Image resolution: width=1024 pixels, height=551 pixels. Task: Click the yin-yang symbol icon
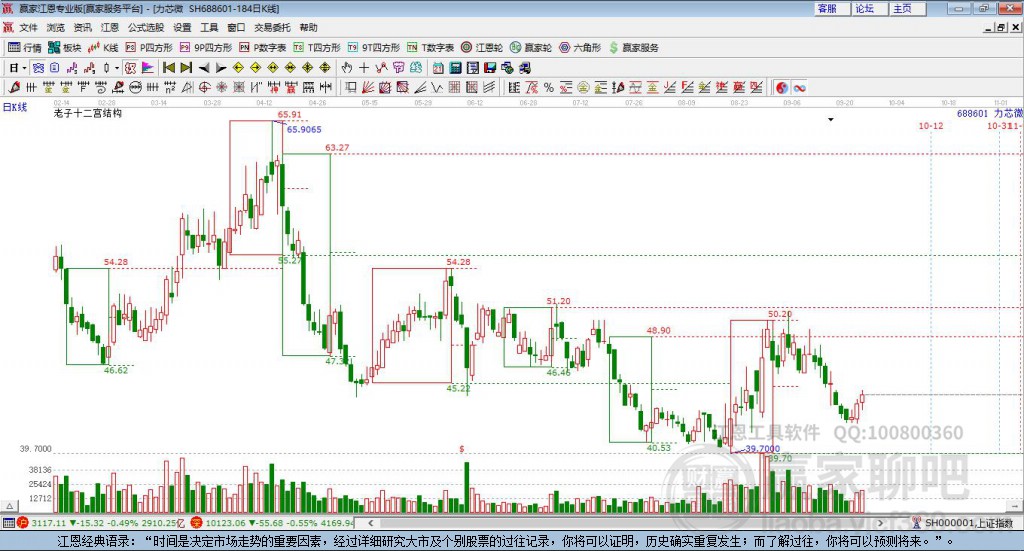tap(782, 87)
